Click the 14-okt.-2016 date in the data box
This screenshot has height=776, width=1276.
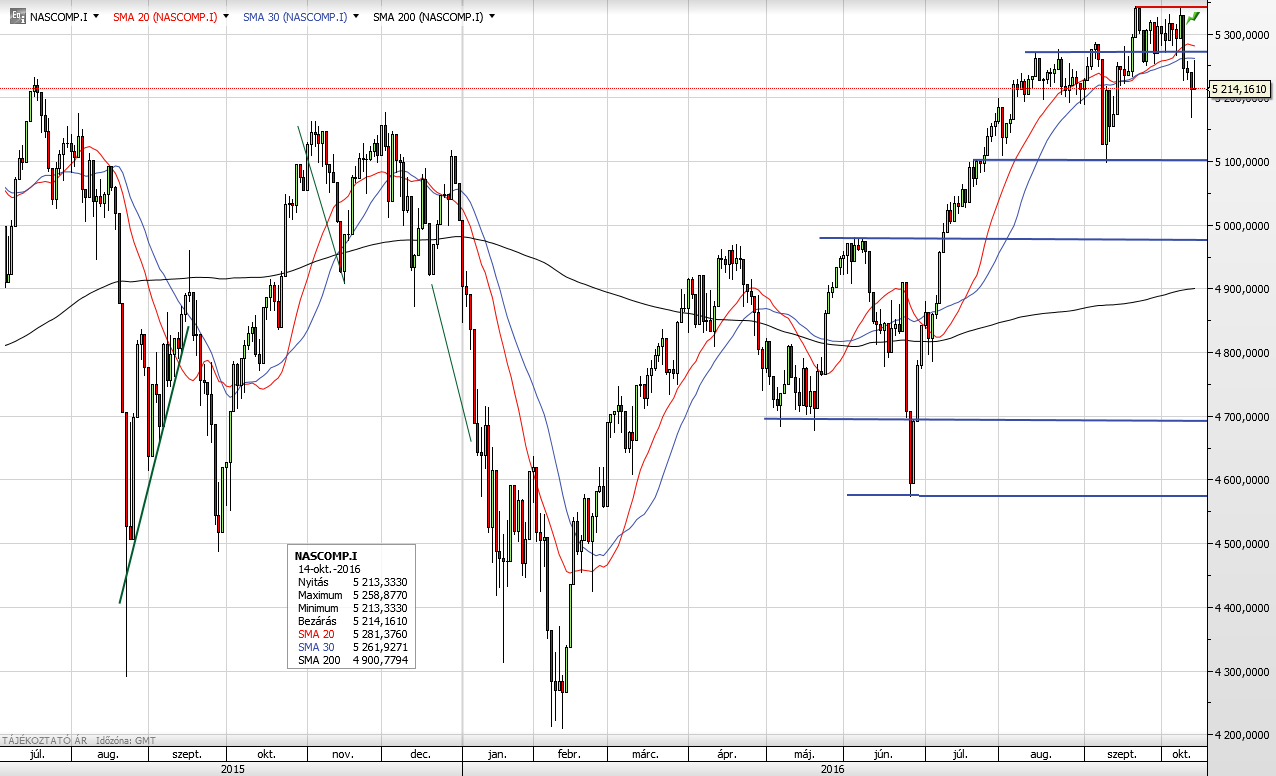(x=330, y=568)
